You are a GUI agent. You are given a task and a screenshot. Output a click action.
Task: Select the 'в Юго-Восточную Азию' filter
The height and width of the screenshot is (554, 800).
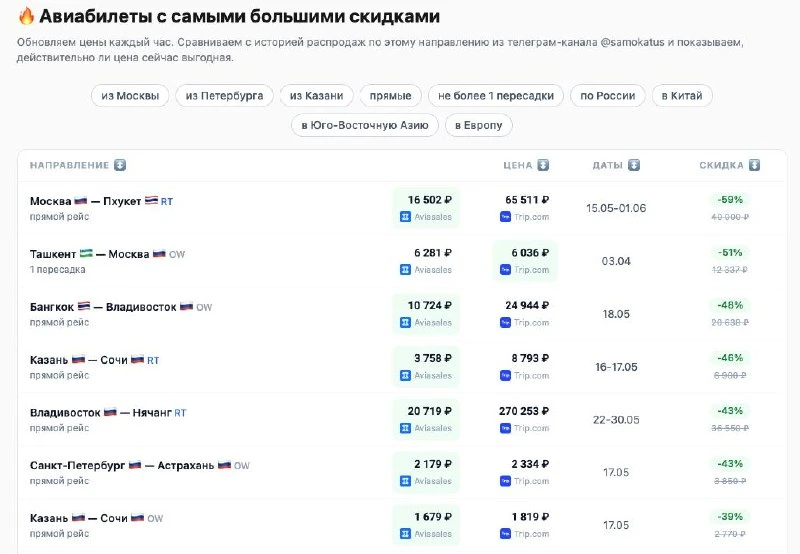coord(365,125)
